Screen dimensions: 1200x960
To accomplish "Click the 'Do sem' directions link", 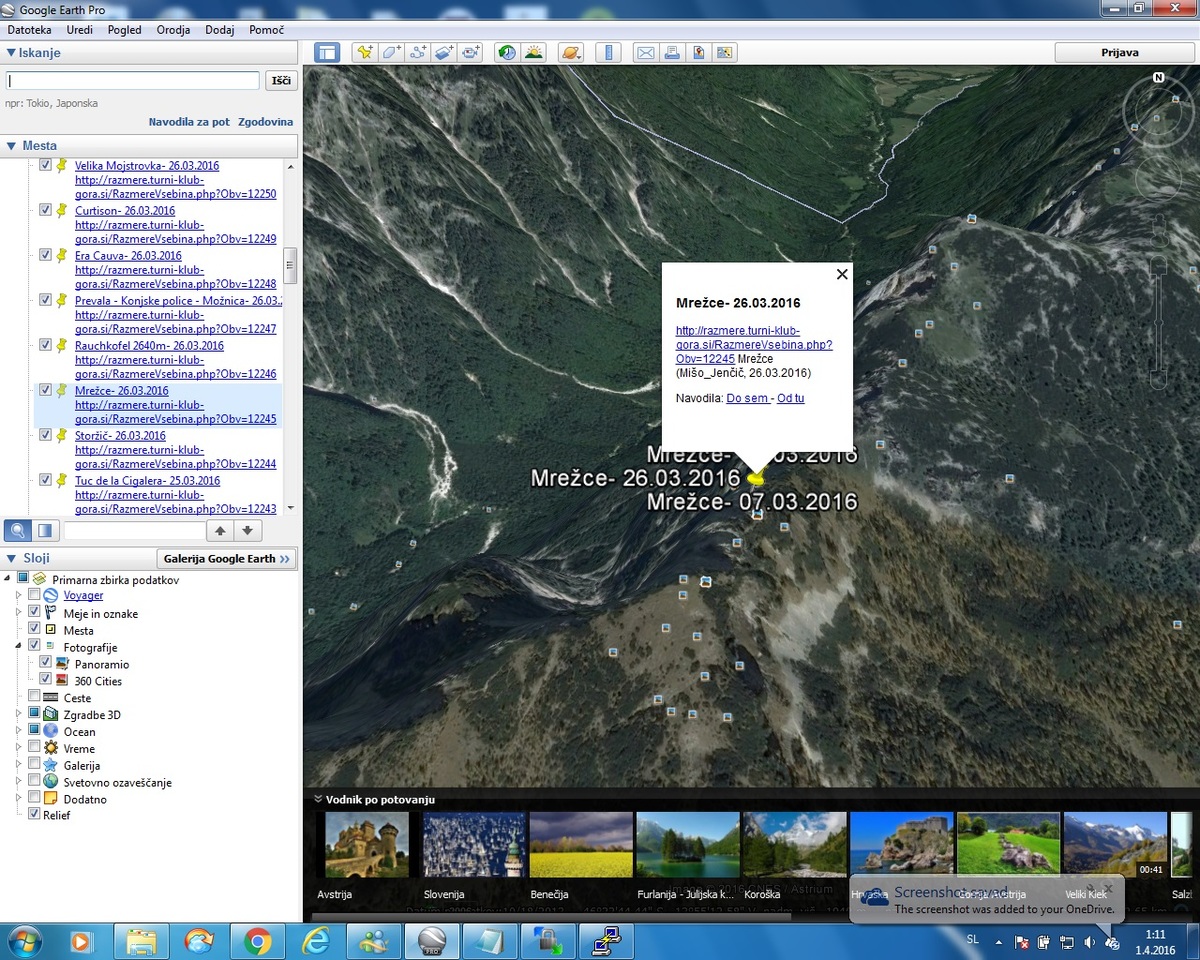I will click(x=747, y=398).
